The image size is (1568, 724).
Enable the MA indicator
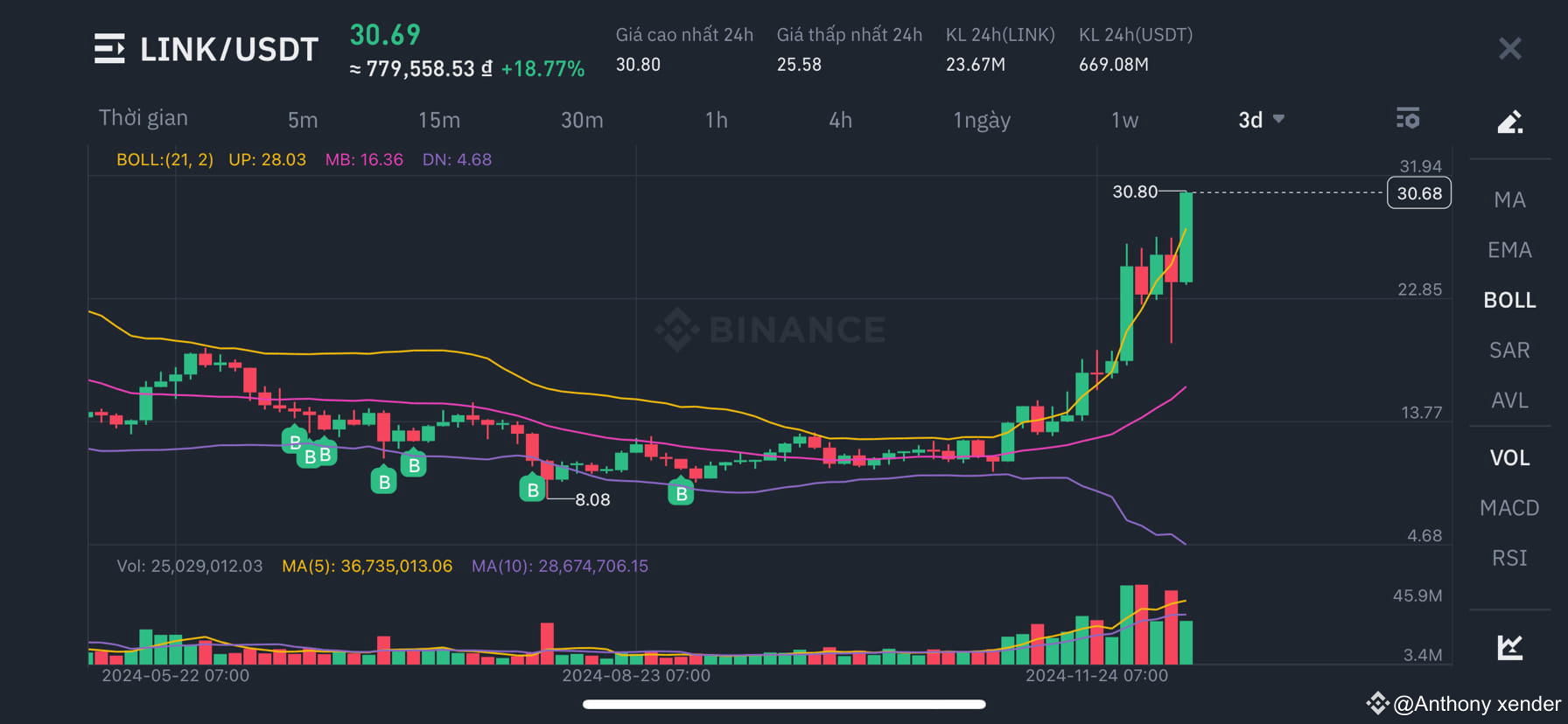point(1509,200)
